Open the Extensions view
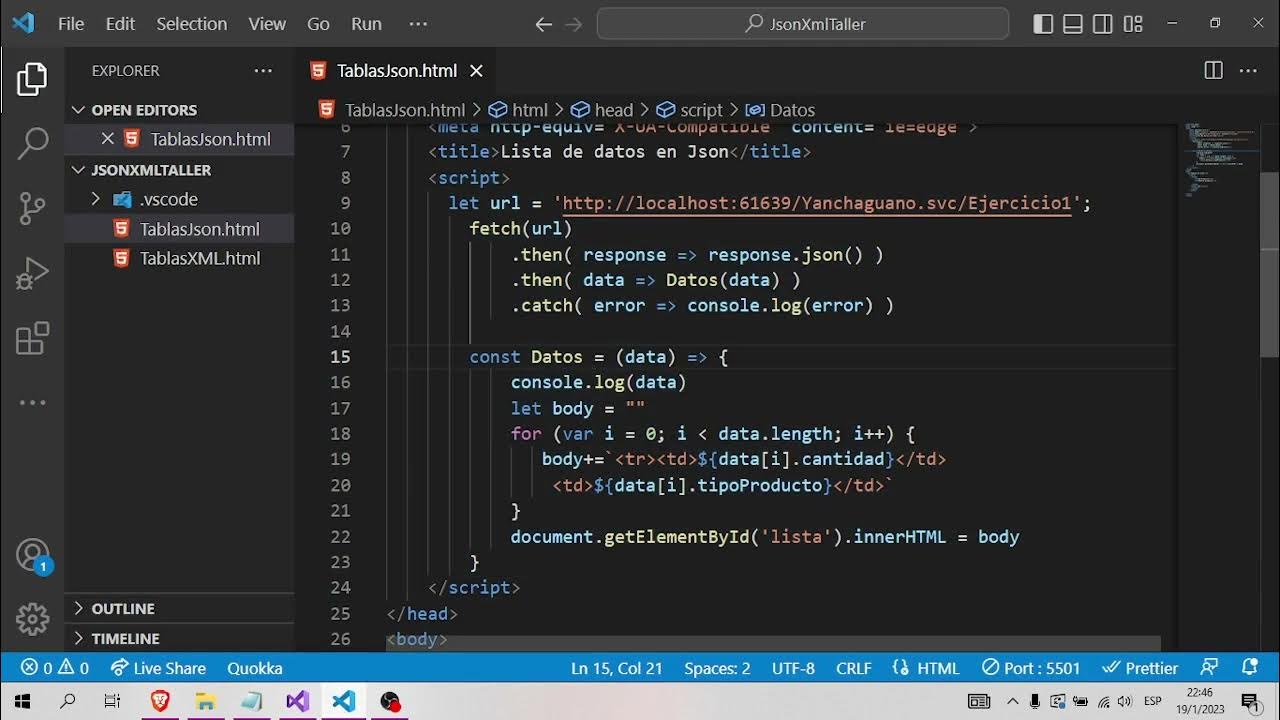 pos(32,338)
